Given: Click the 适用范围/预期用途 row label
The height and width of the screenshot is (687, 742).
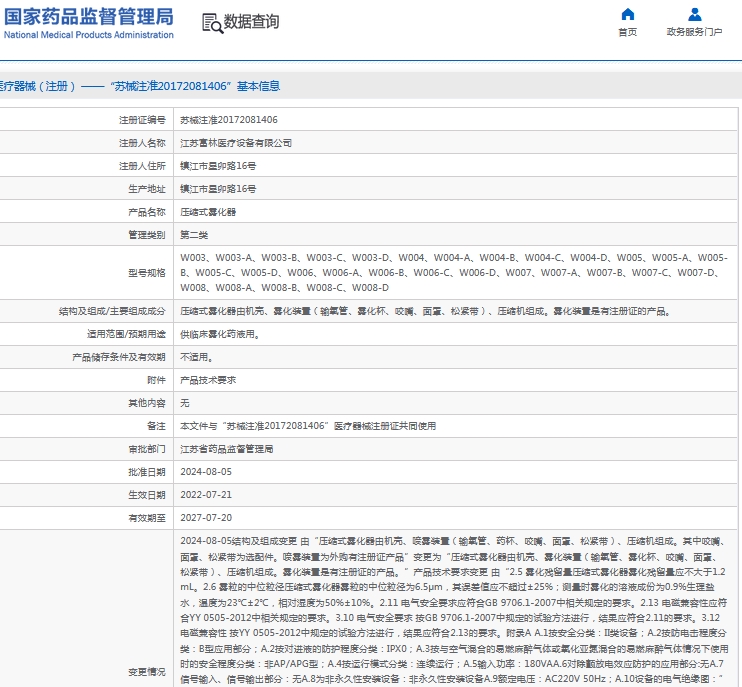Looking at the screenshot, I should [x=126, y=334].
